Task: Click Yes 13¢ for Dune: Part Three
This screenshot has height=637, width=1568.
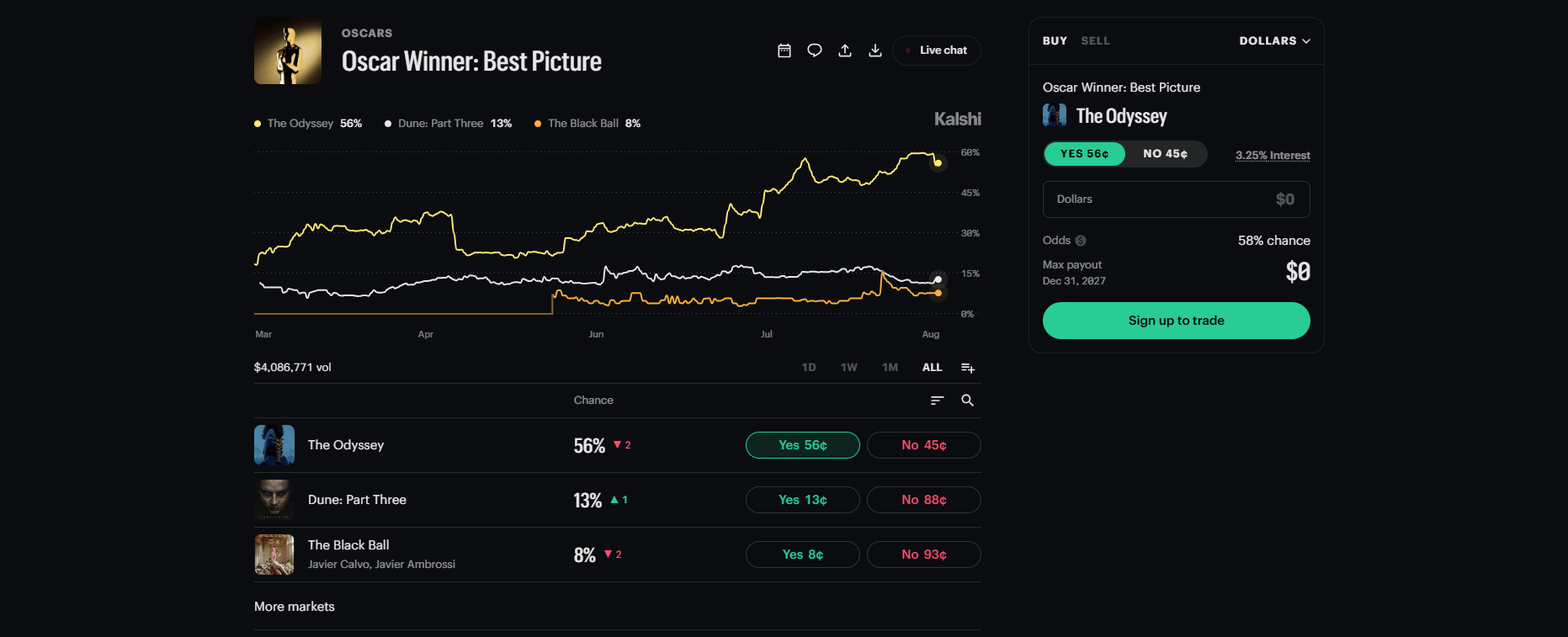Action: 803,500
